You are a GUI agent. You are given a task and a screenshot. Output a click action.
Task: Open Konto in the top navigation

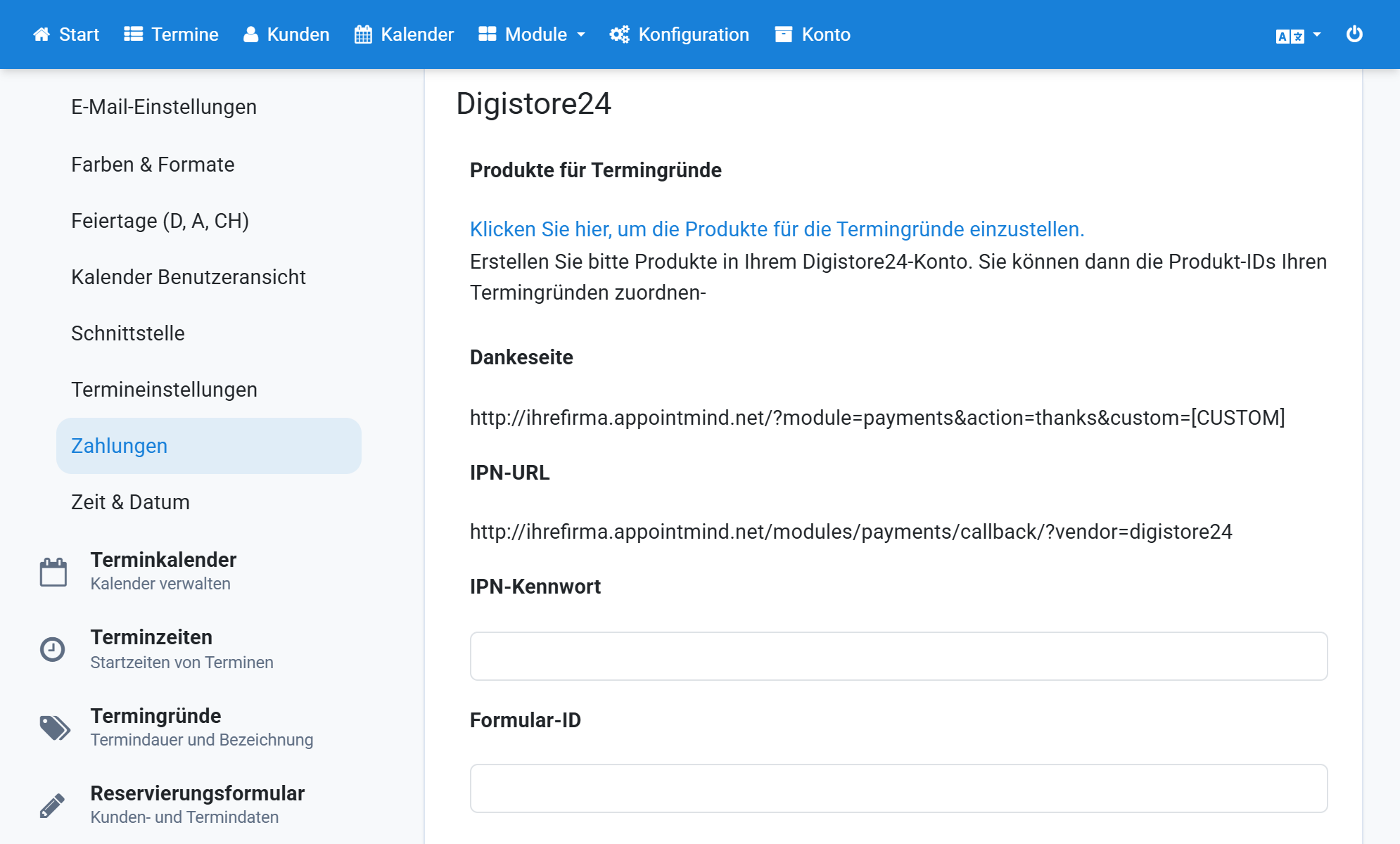click(x=826, y=34)
